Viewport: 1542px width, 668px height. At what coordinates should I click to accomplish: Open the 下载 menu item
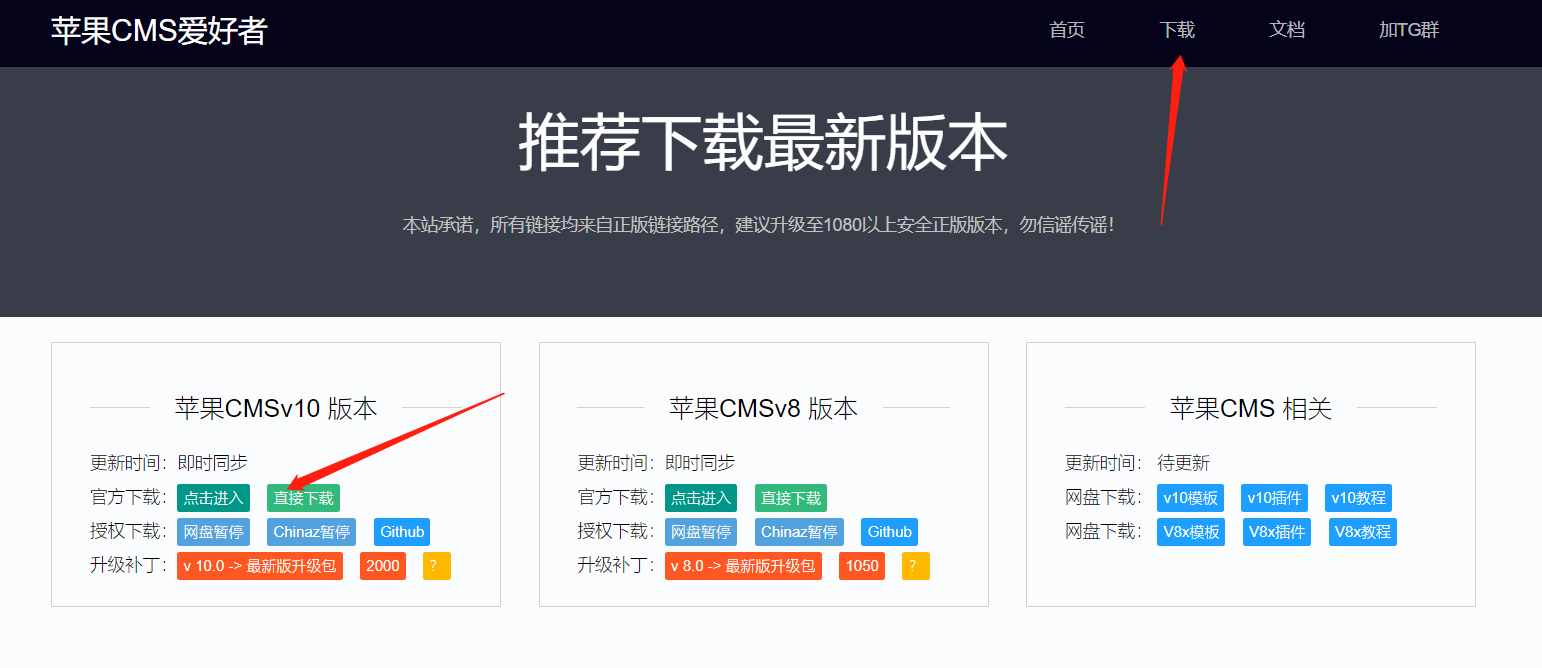(x=1178, y=30)
